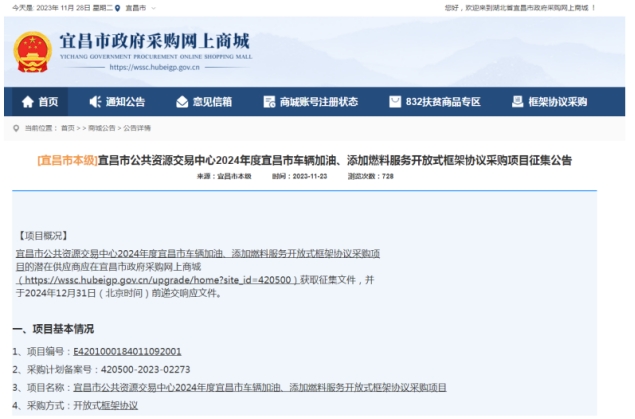The height and width of the screenshot is (419, 635).
Task: Click the home icon in navigation bar
Action: click(x=27, y=102)
